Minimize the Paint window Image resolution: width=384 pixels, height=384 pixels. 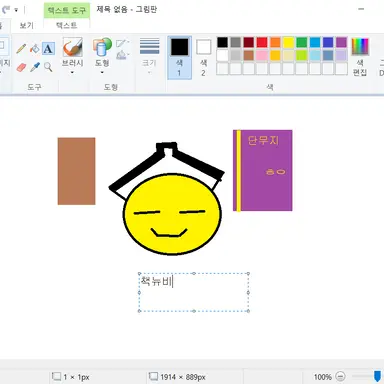pyautogui.click(x=361, y=9)
